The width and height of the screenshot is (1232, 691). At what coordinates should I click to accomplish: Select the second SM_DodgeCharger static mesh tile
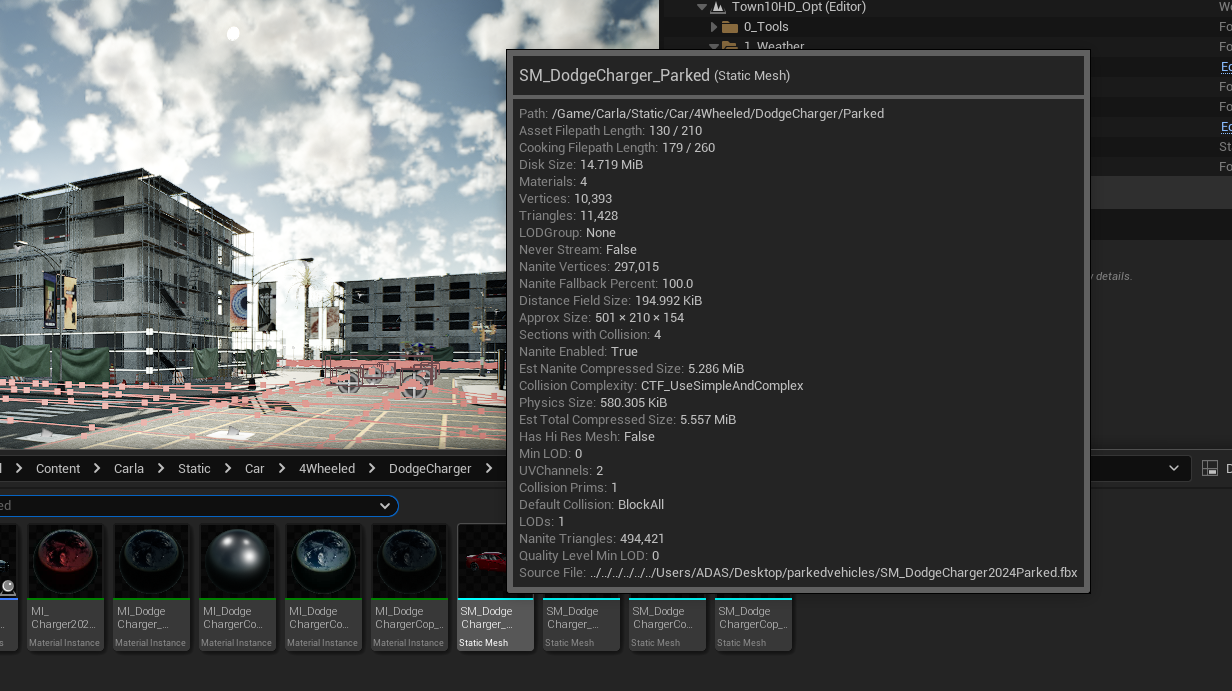point(581,625)
